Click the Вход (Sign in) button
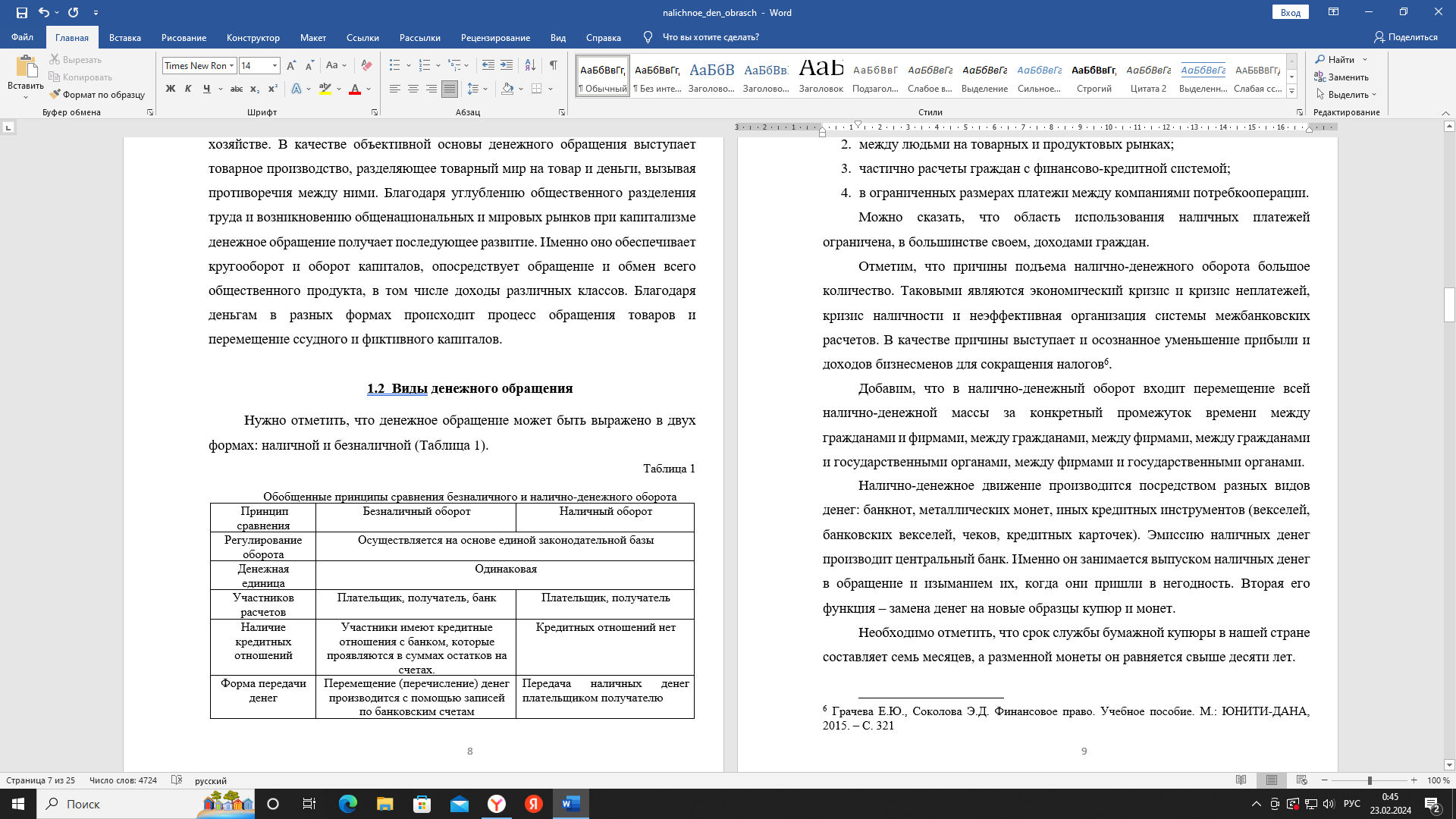 click(x=1291, y=13)
